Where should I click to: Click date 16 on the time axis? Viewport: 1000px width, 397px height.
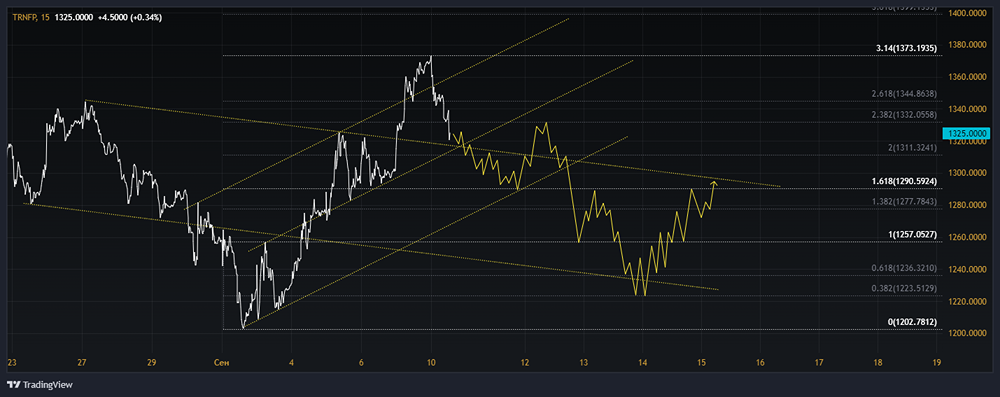coord(760,363)
